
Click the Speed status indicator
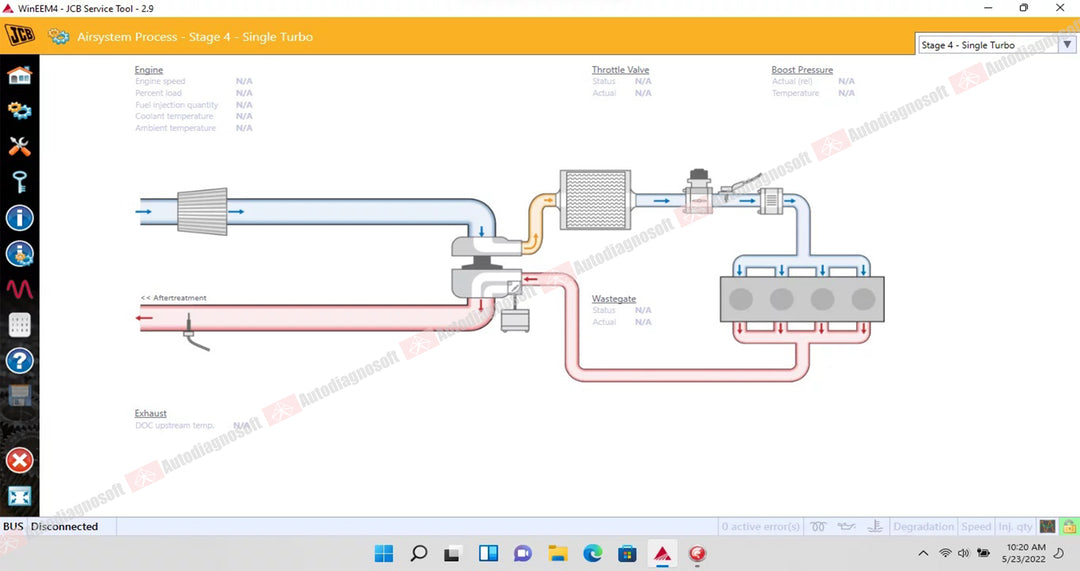click(x=976, y=527)
